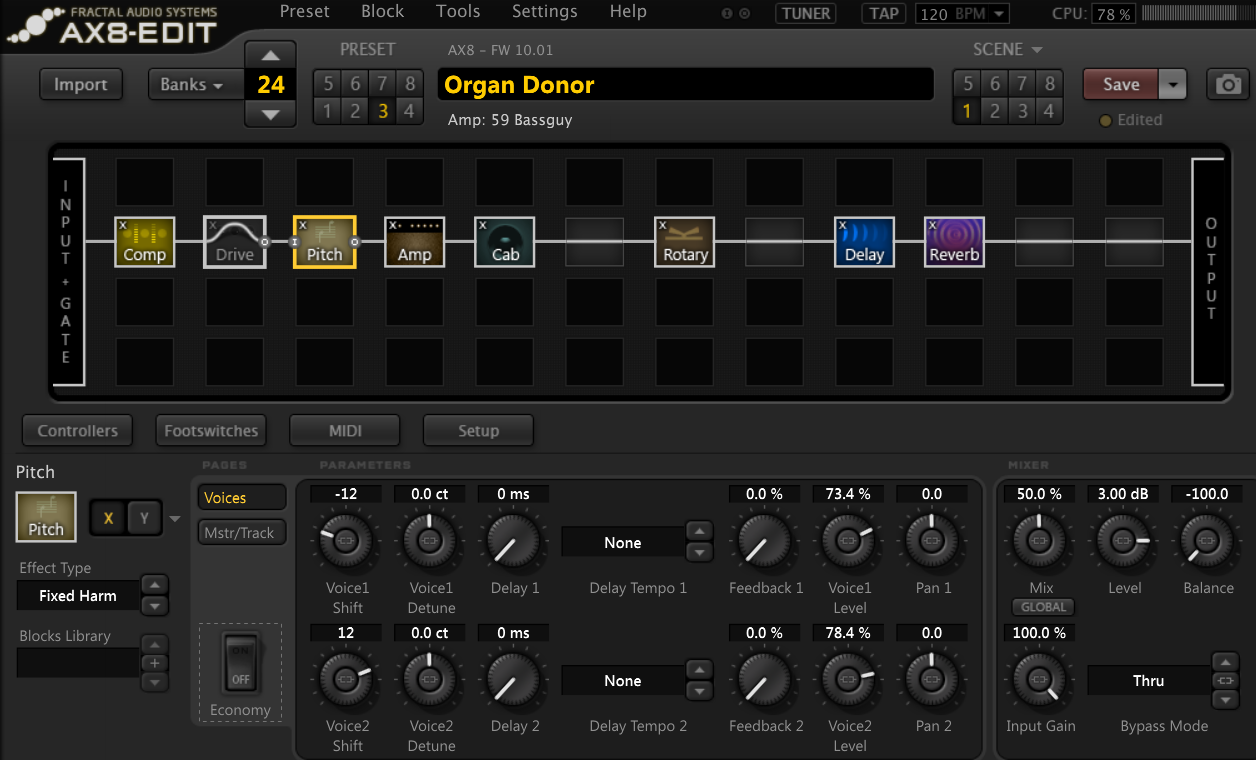The height and width of the screenshot is (760, 1256).
Task: Open the Help menu
Action: pos(628,12)
